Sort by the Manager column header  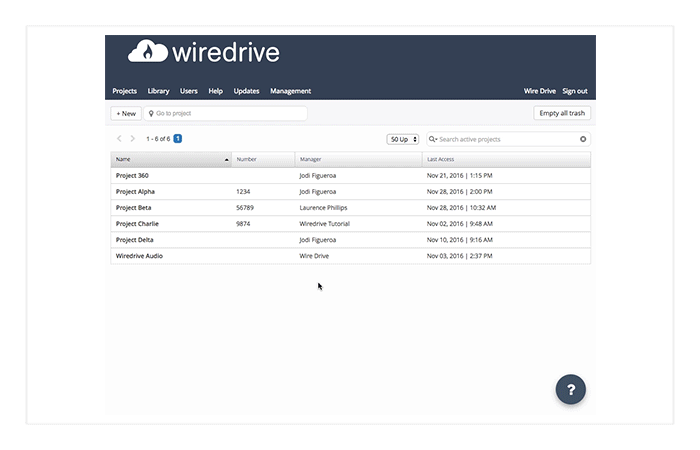[x=358, y=159]
